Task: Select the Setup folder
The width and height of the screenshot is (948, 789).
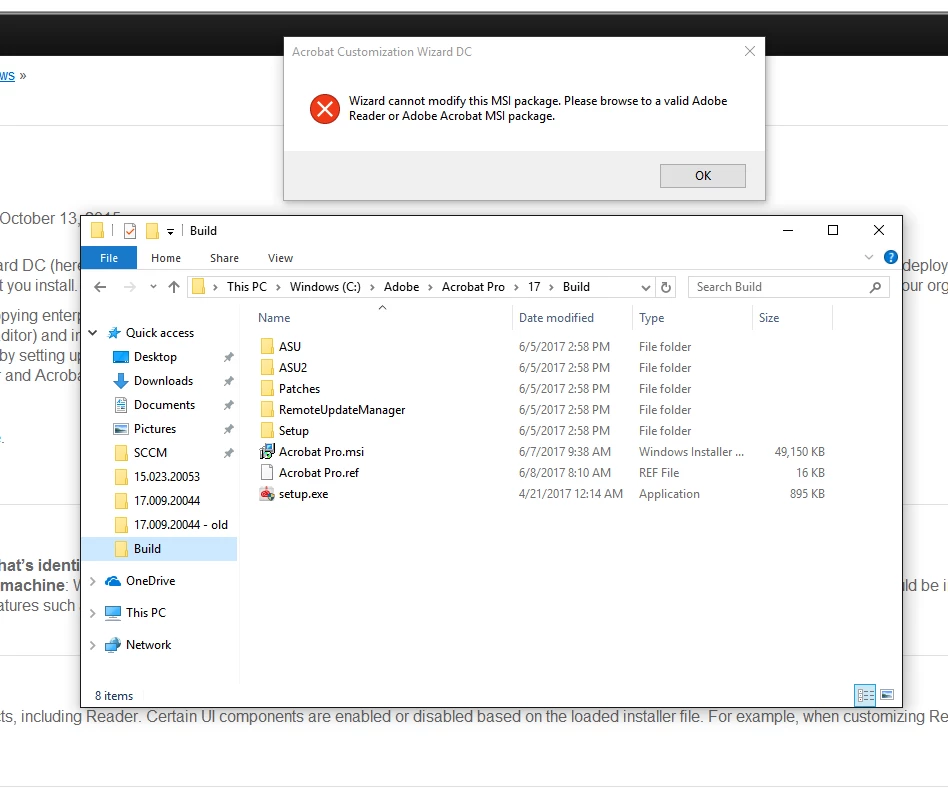Action: 293,431
